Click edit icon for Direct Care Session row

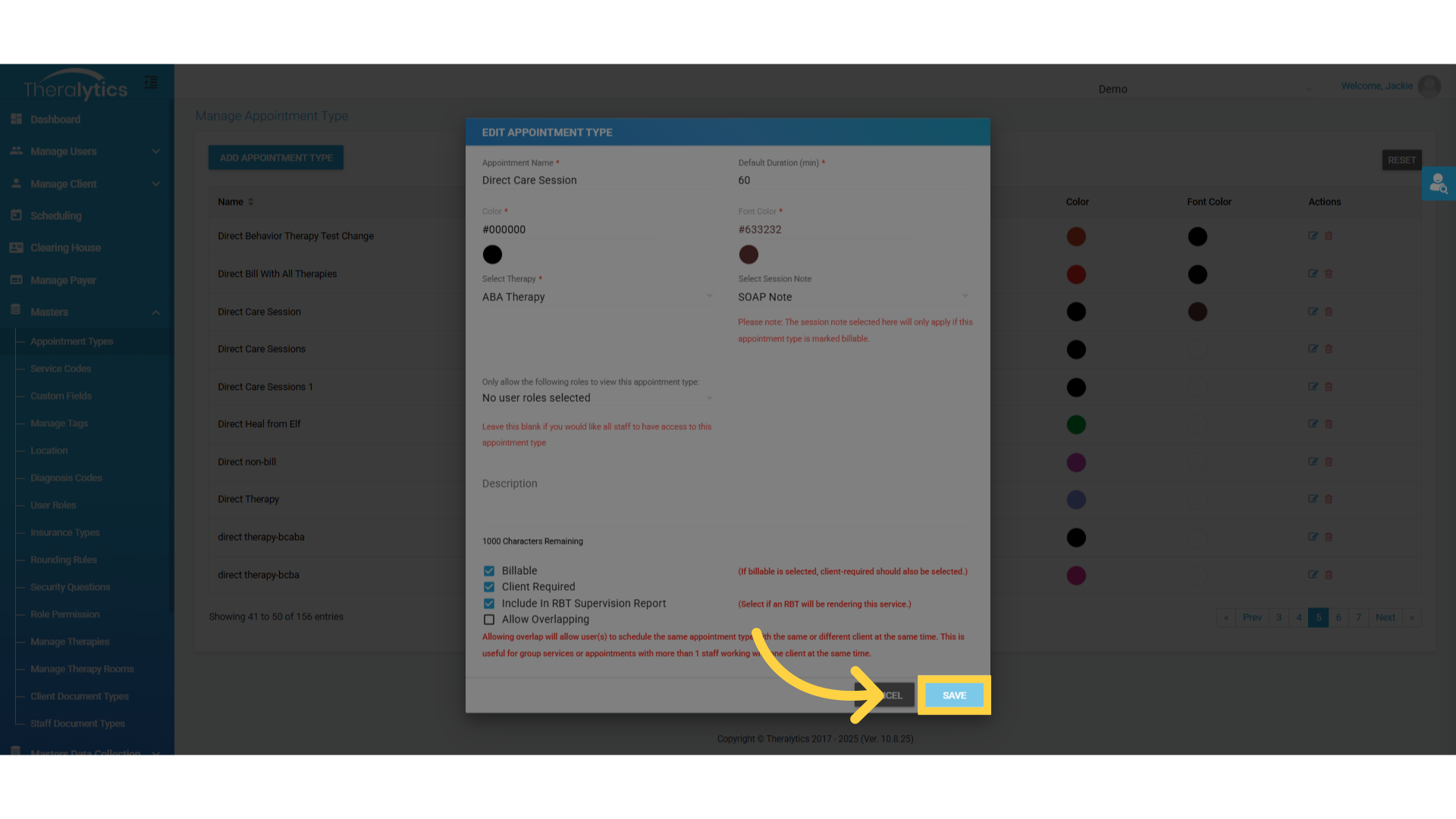tap(1313, 312)
